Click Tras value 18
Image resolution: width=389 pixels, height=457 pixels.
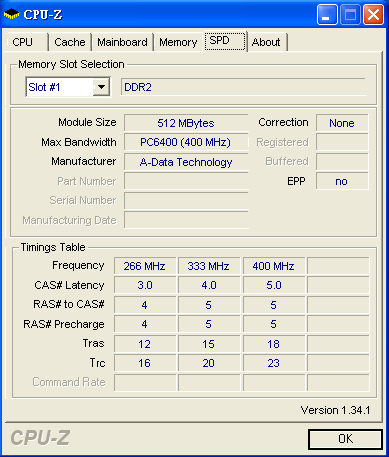coord(274,344)
